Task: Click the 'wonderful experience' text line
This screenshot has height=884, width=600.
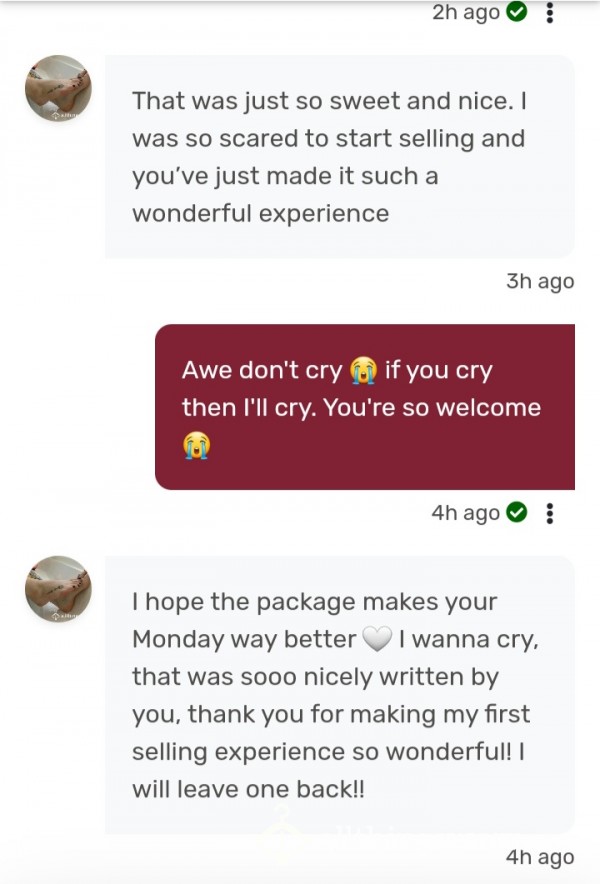Action: click(261, 214)
